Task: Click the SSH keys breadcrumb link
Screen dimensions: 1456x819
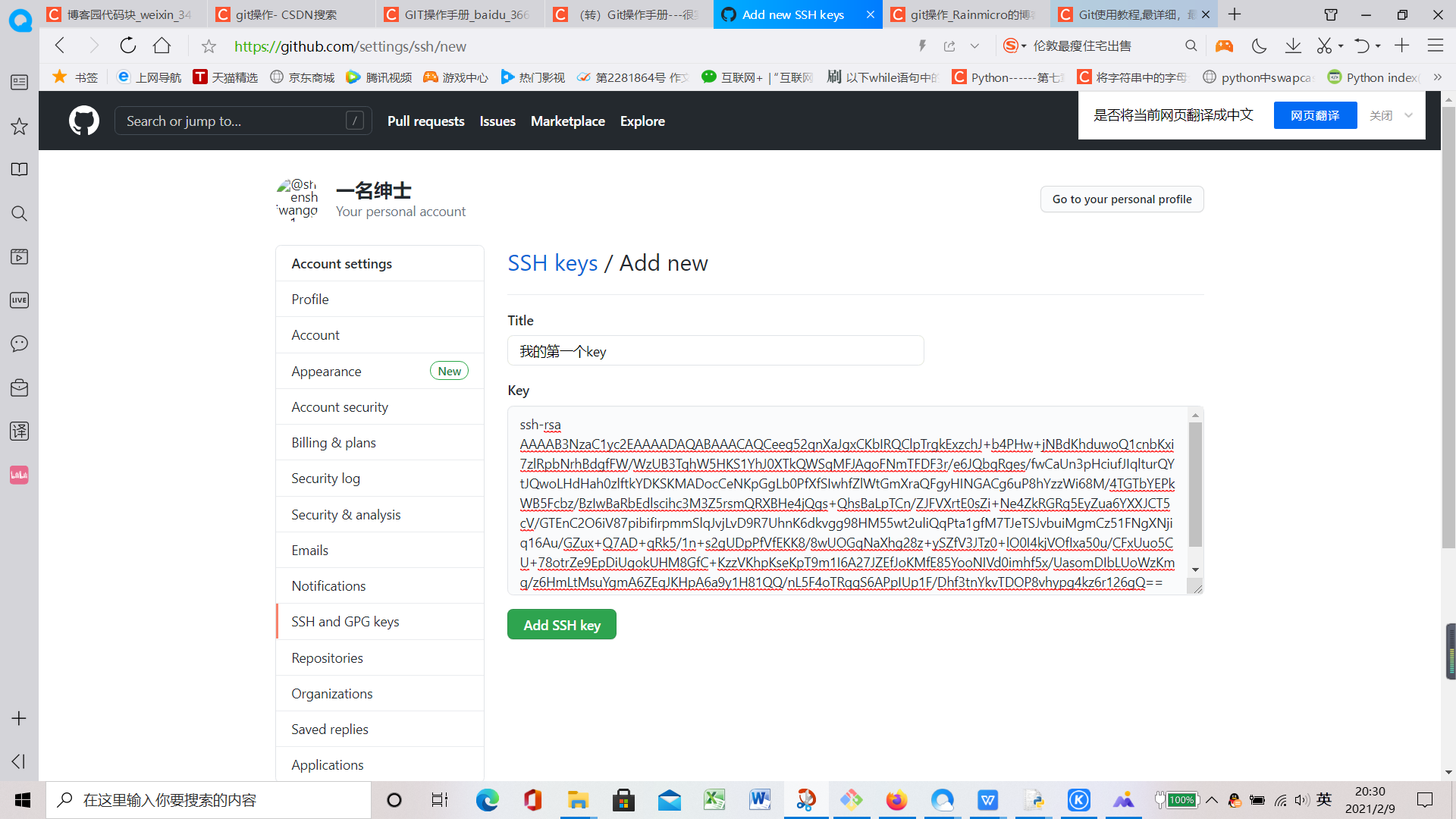Action: 552,263
